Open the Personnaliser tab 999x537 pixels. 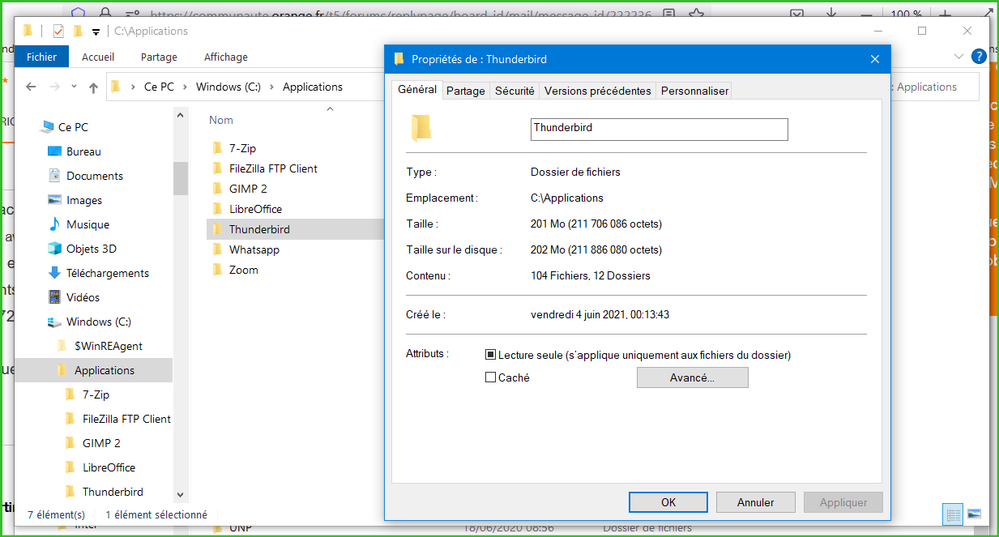point(694,91)
